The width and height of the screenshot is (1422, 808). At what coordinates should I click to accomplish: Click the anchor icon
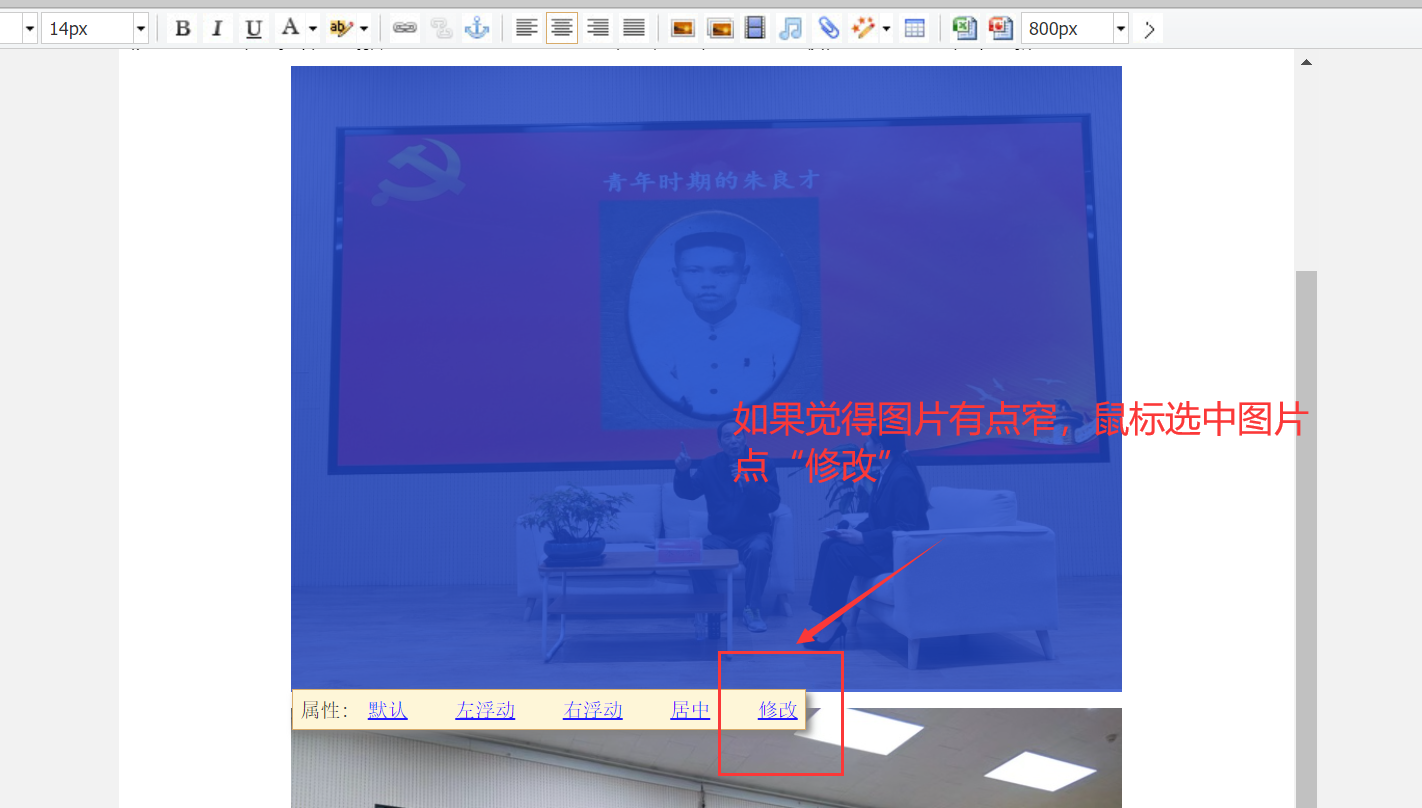tap(477, 29)
